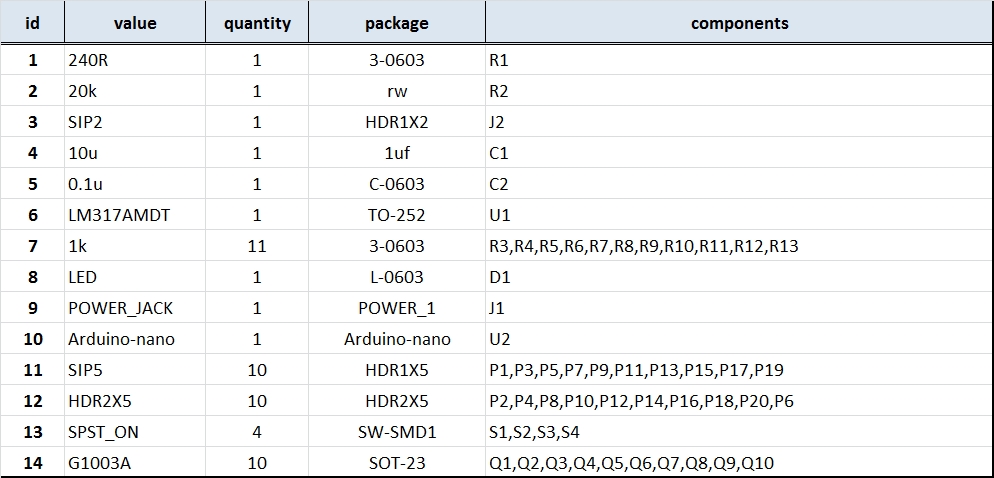Screen dimensions: 994x478
Task: Select the POWER_JACK value cell
Action: point(135,308)
